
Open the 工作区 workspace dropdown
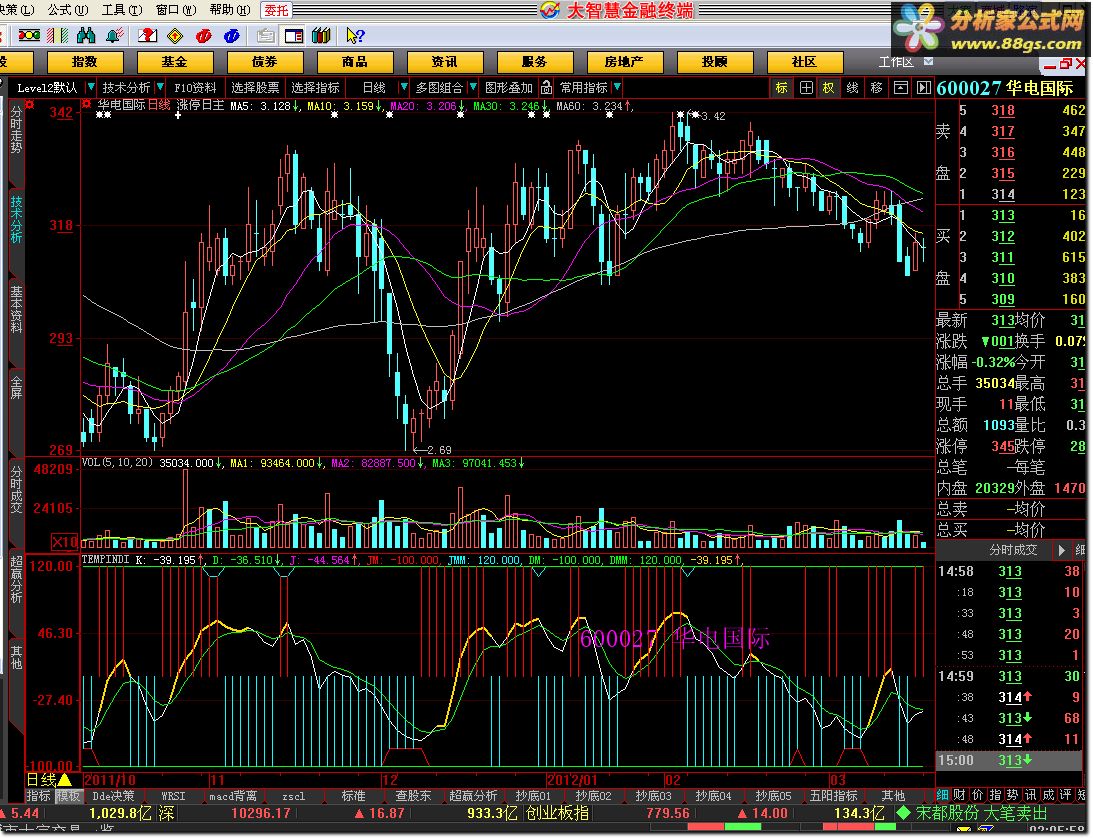pos(928,61)
